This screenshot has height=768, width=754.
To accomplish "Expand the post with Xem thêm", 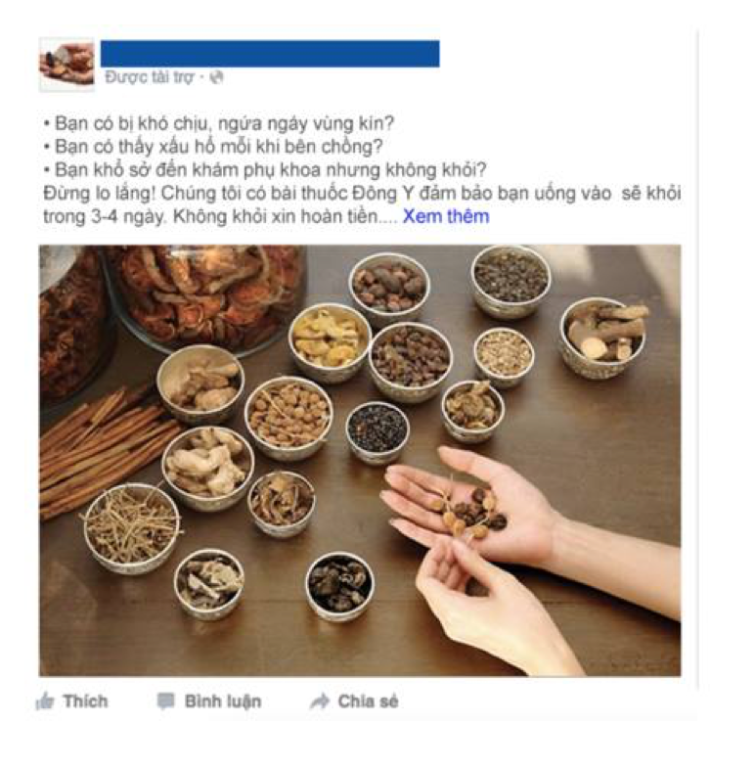I will tap(446, 216).
